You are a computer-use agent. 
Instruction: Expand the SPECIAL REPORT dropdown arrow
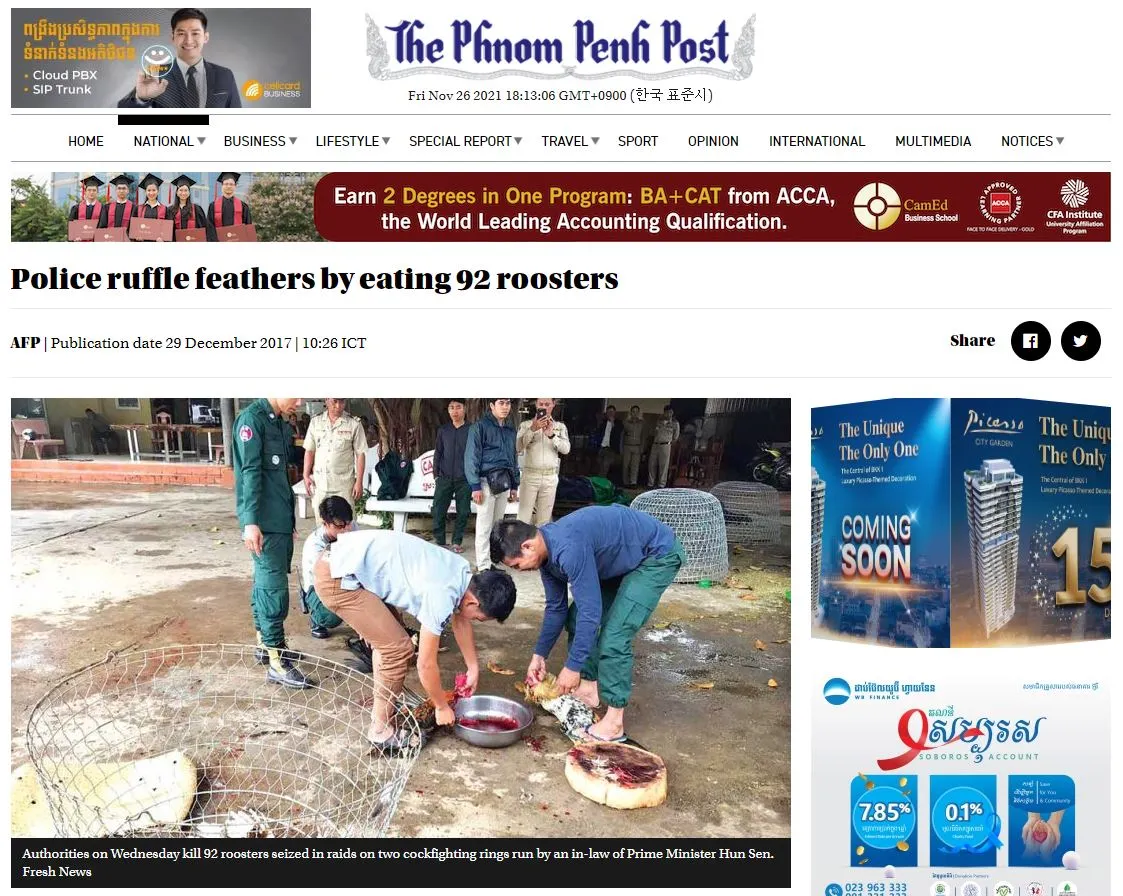click(519, 141)
